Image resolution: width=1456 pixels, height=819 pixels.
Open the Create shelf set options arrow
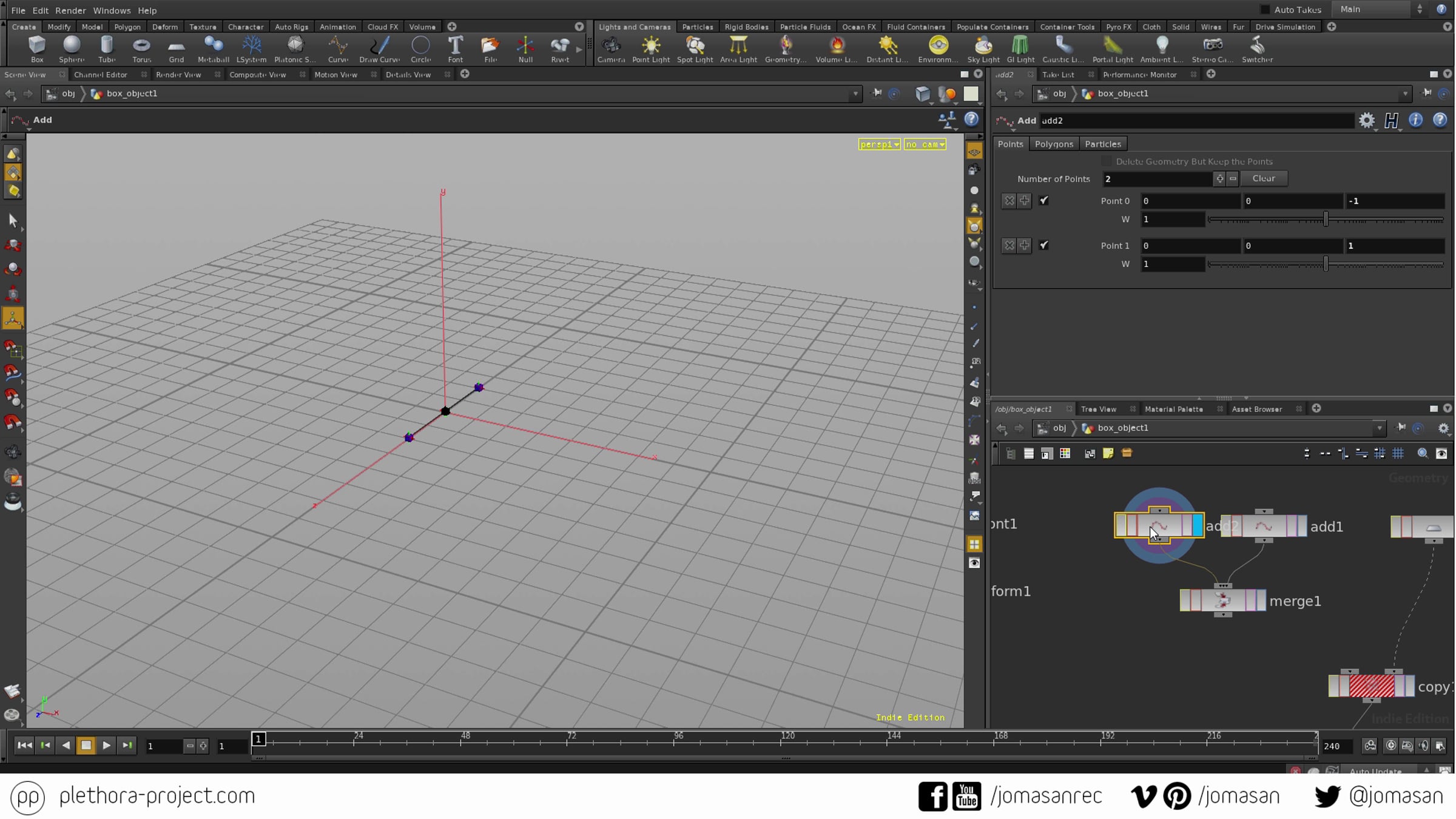coord(579,27)
